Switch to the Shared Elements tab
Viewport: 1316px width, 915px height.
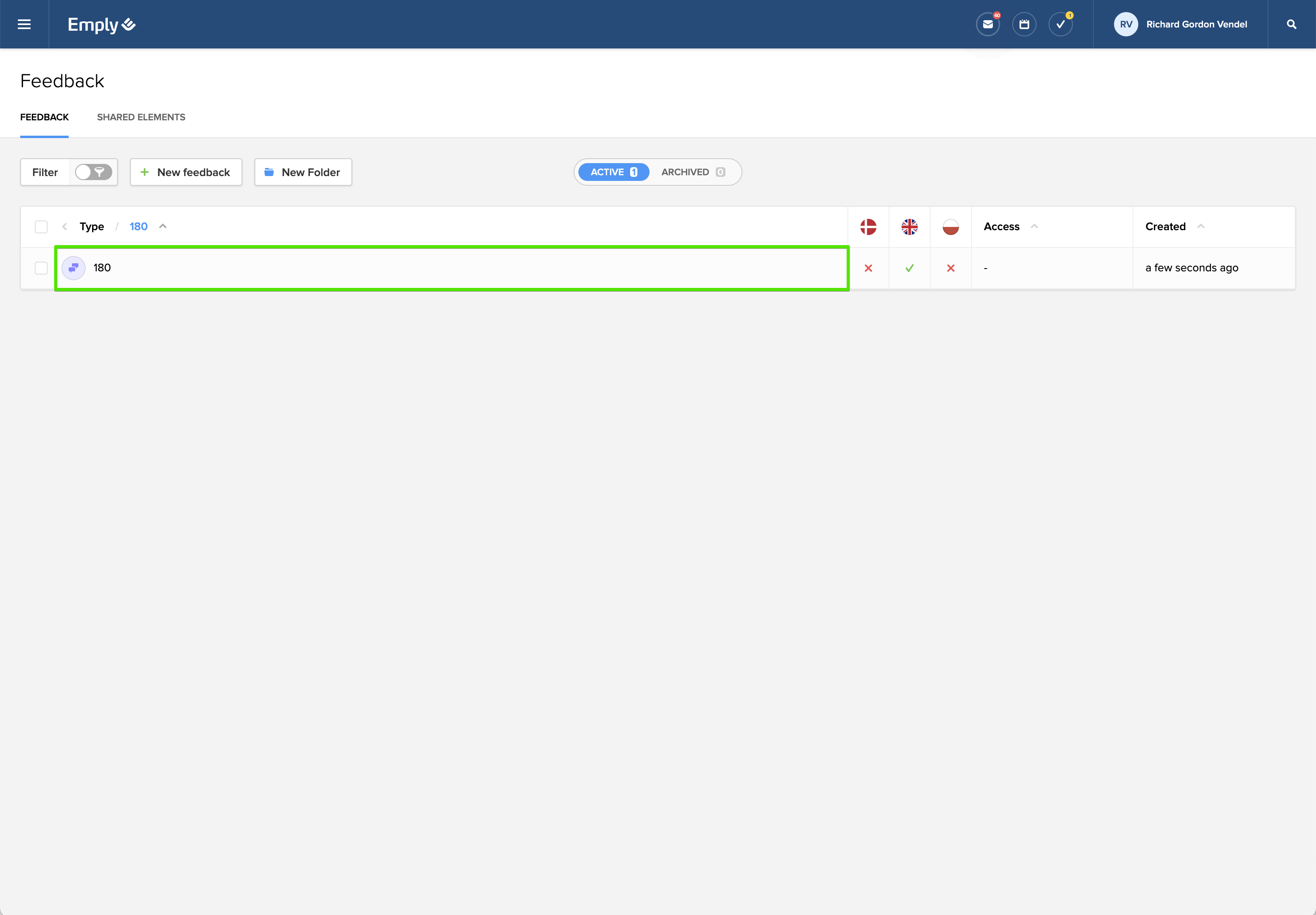141,118
